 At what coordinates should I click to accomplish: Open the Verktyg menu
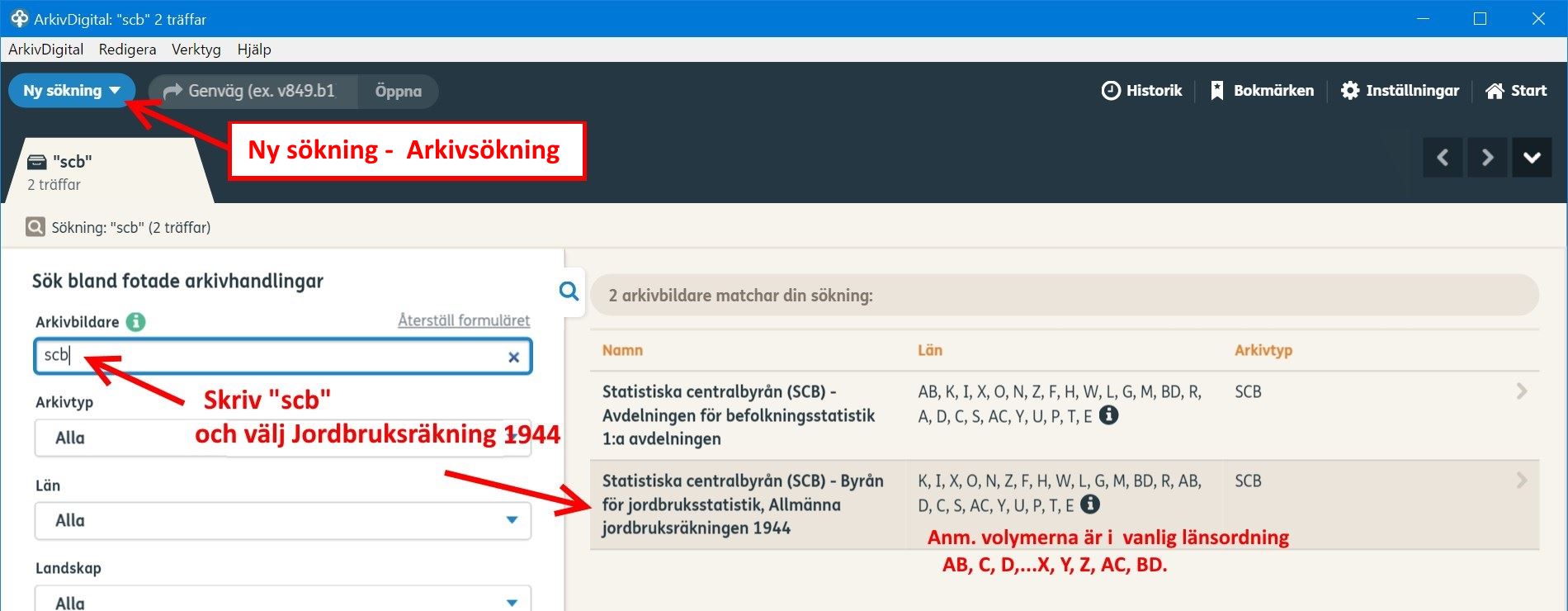click(196, 50)
